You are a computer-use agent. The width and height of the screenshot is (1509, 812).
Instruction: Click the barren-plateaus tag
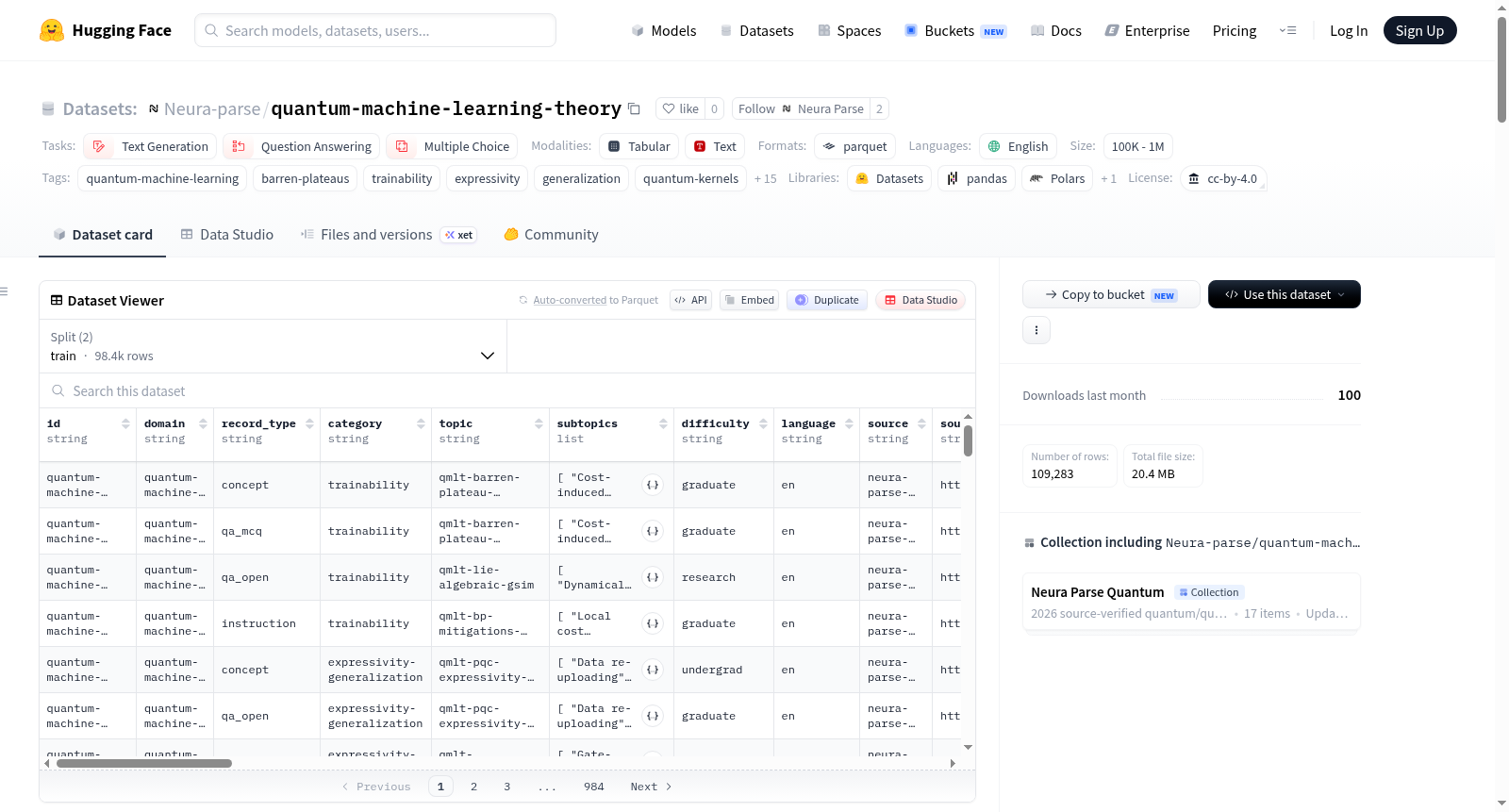pyautogui.click(x=306, y=178)
